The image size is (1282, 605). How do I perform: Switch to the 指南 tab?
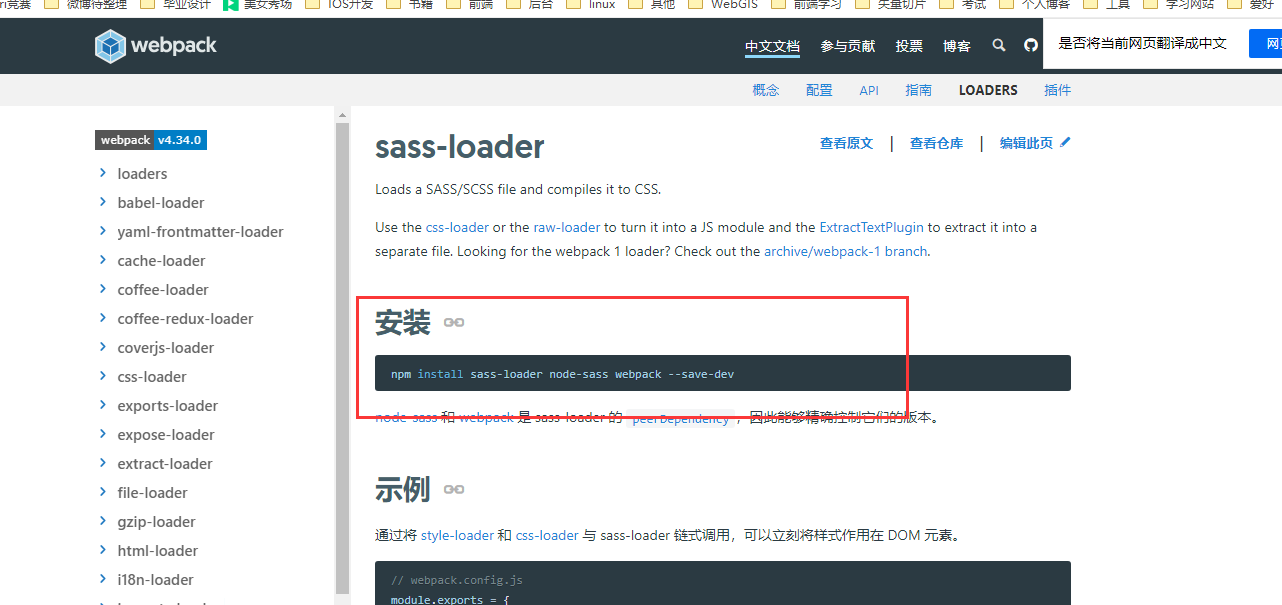click(x=918, y=90)
